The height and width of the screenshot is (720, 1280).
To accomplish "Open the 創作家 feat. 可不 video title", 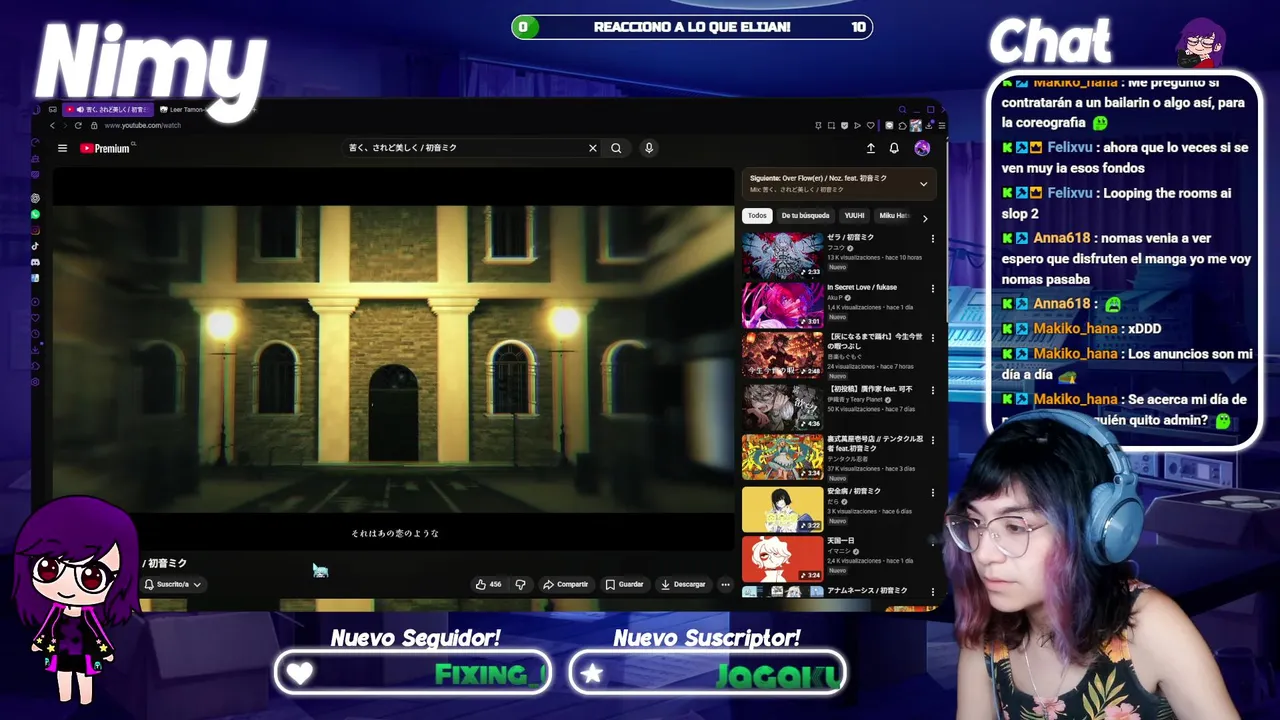I will click(x=869, y=389).
